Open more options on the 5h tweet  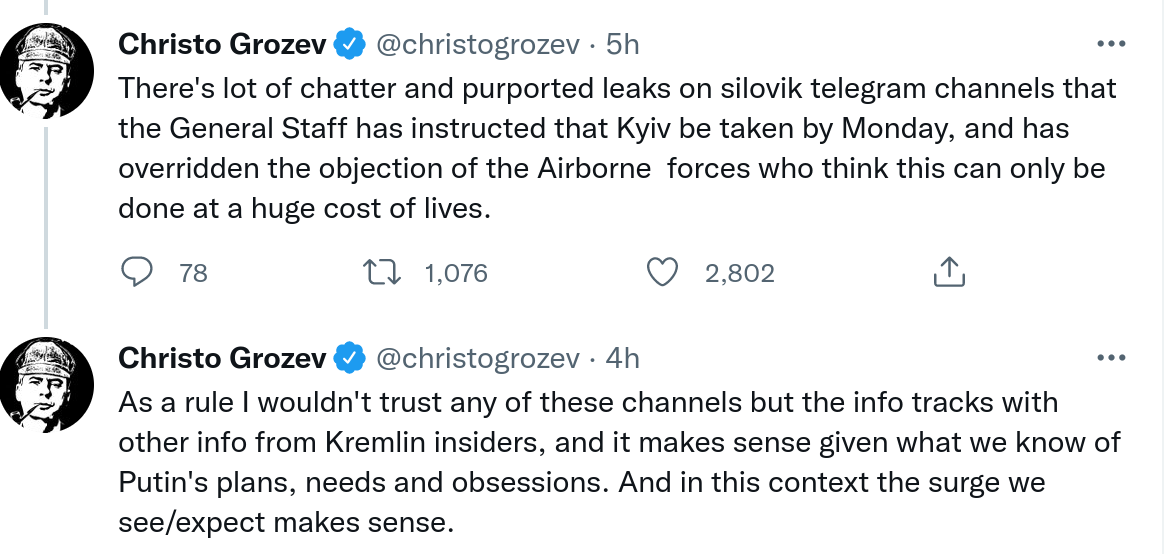point(1112,44)
